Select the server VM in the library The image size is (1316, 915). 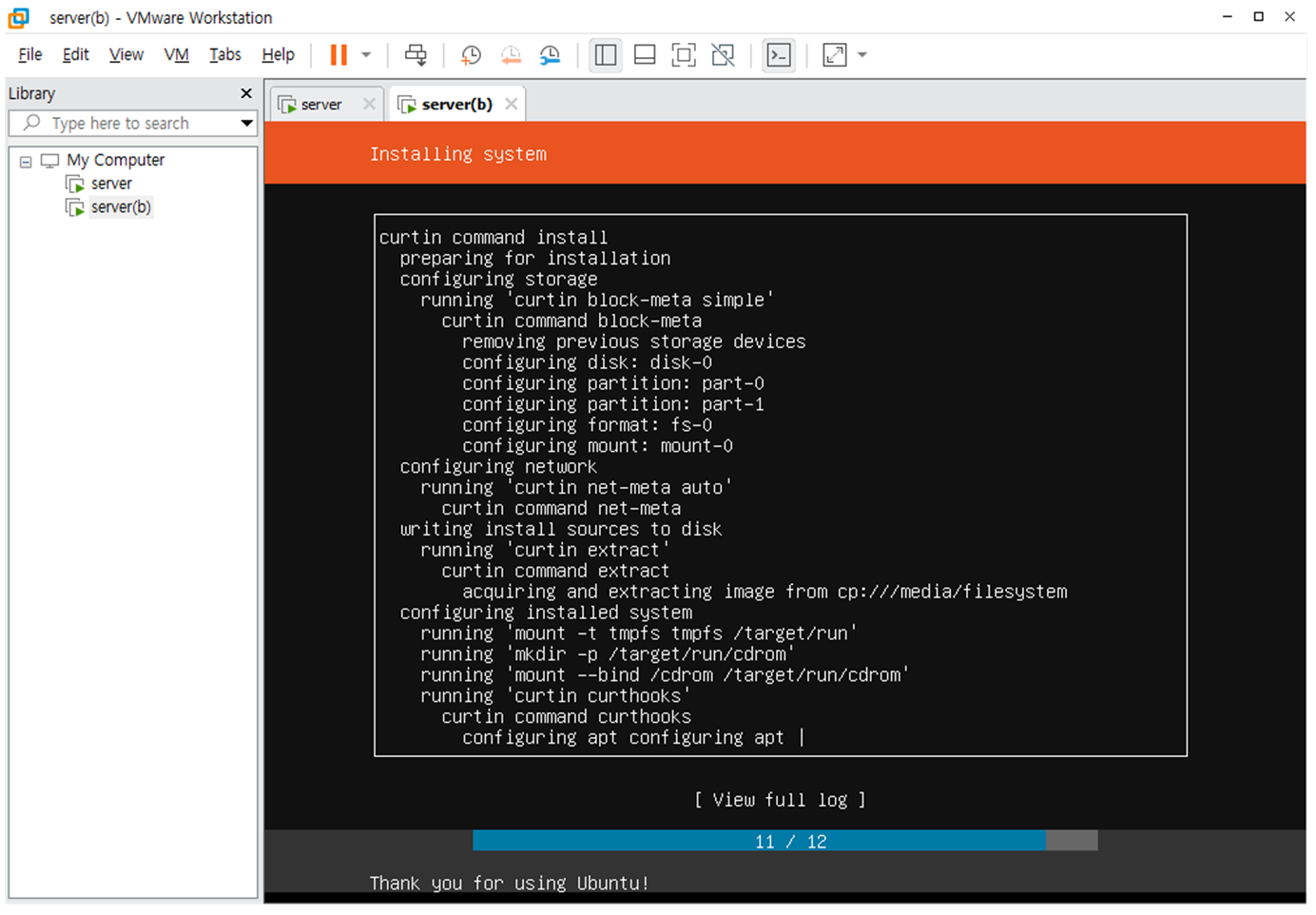[111, 184]
